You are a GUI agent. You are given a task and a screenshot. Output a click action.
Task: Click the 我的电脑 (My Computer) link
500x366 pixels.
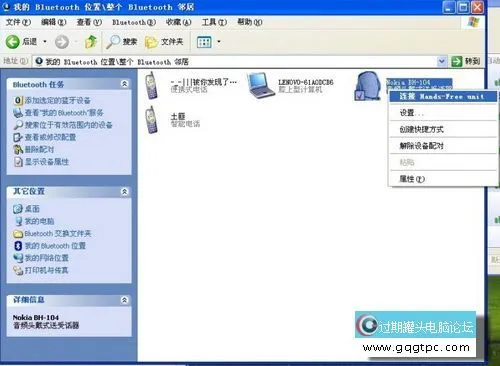pos(39,221)
